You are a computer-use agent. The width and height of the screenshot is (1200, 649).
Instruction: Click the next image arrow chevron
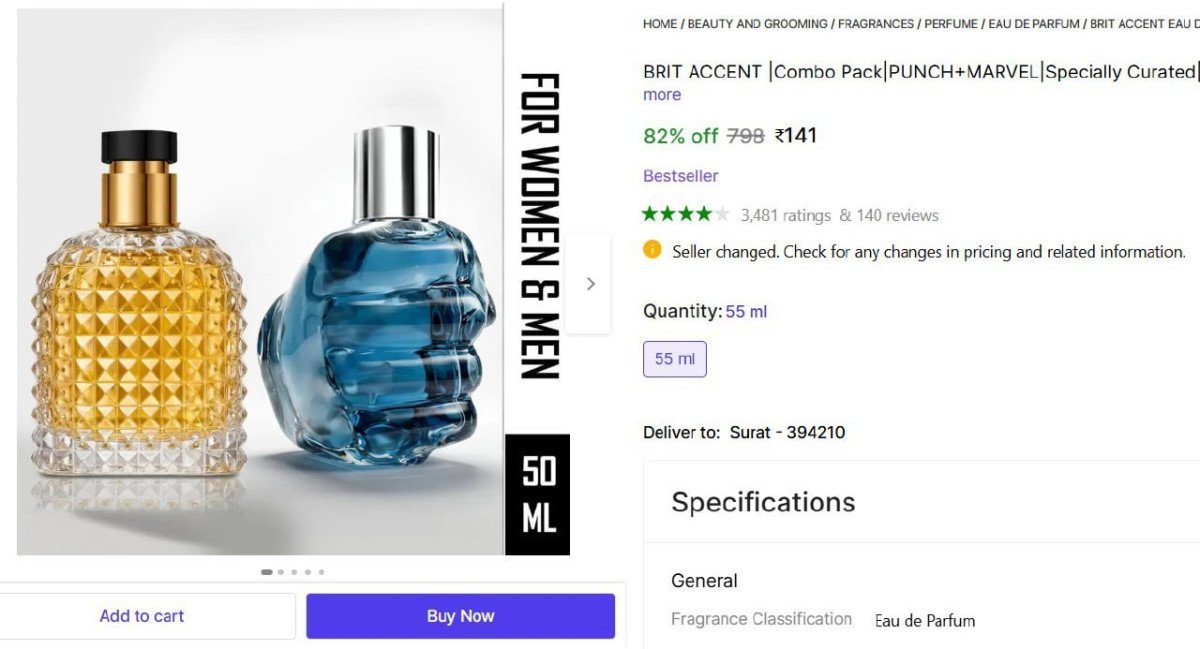coord(590,283)
